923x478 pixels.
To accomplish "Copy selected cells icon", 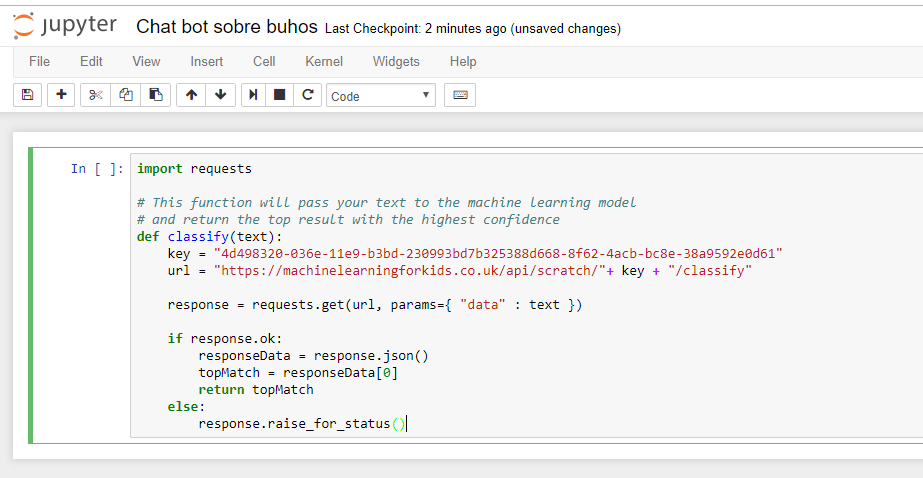I will 125,95.
